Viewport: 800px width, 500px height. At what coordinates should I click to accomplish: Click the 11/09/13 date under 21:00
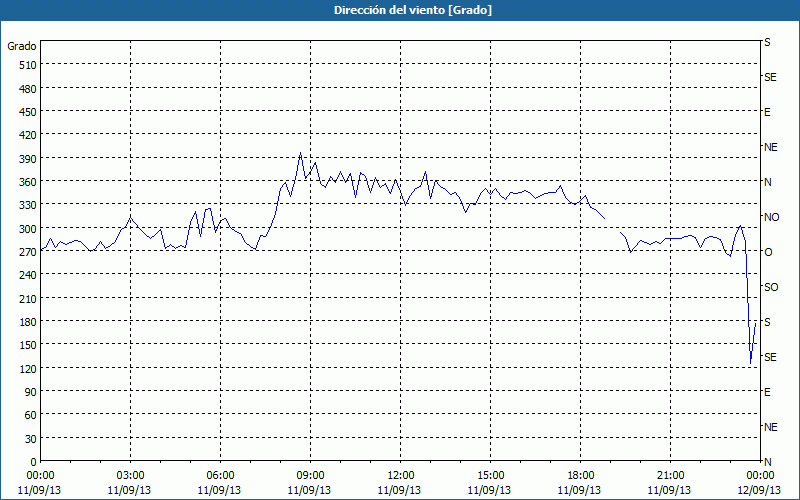click(x=670, y=490)
